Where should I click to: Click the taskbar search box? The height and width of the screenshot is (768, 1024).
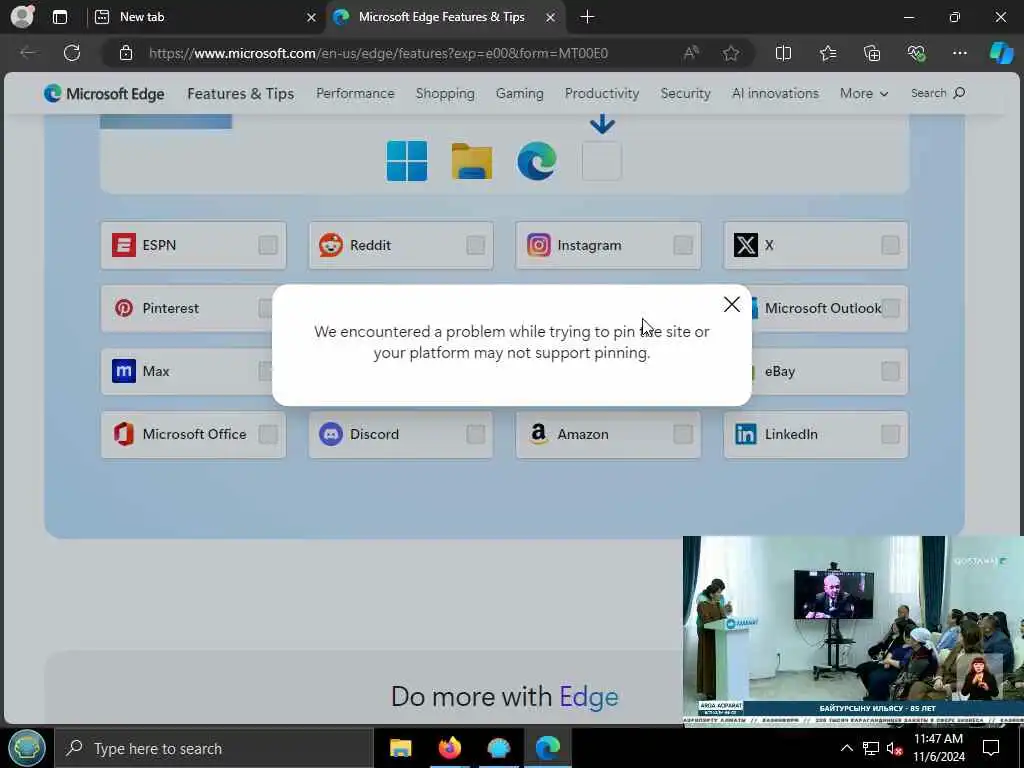[x=214, y=748]
